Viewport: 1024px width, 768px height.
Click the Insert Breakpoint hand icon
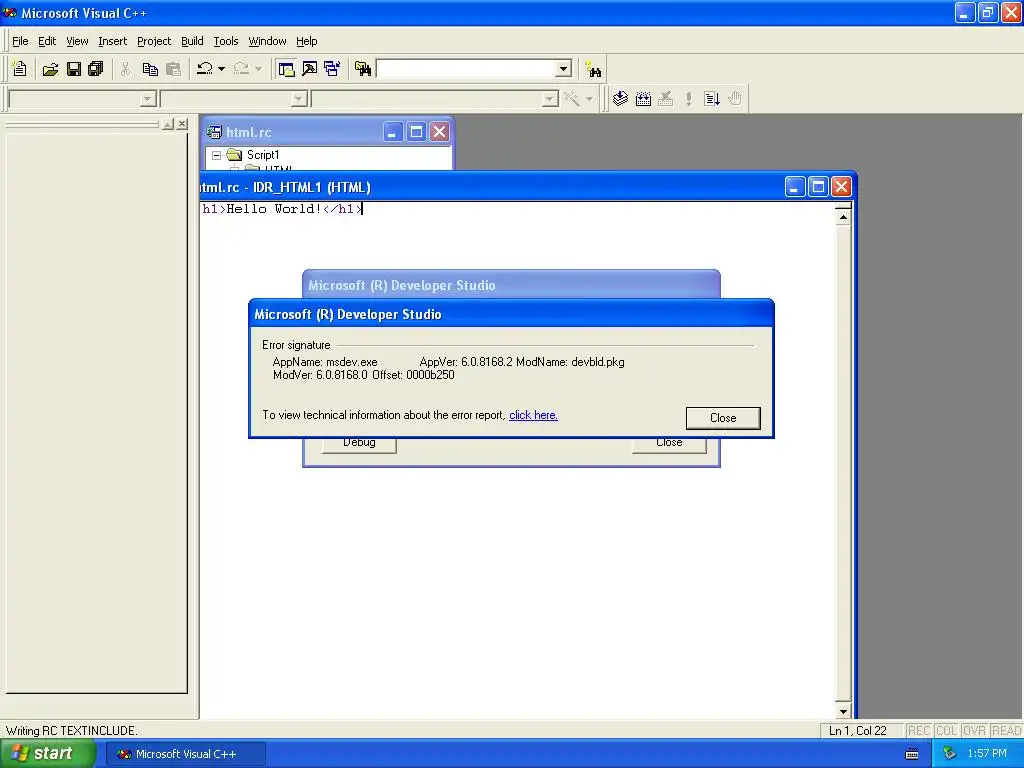pos(735,99)
